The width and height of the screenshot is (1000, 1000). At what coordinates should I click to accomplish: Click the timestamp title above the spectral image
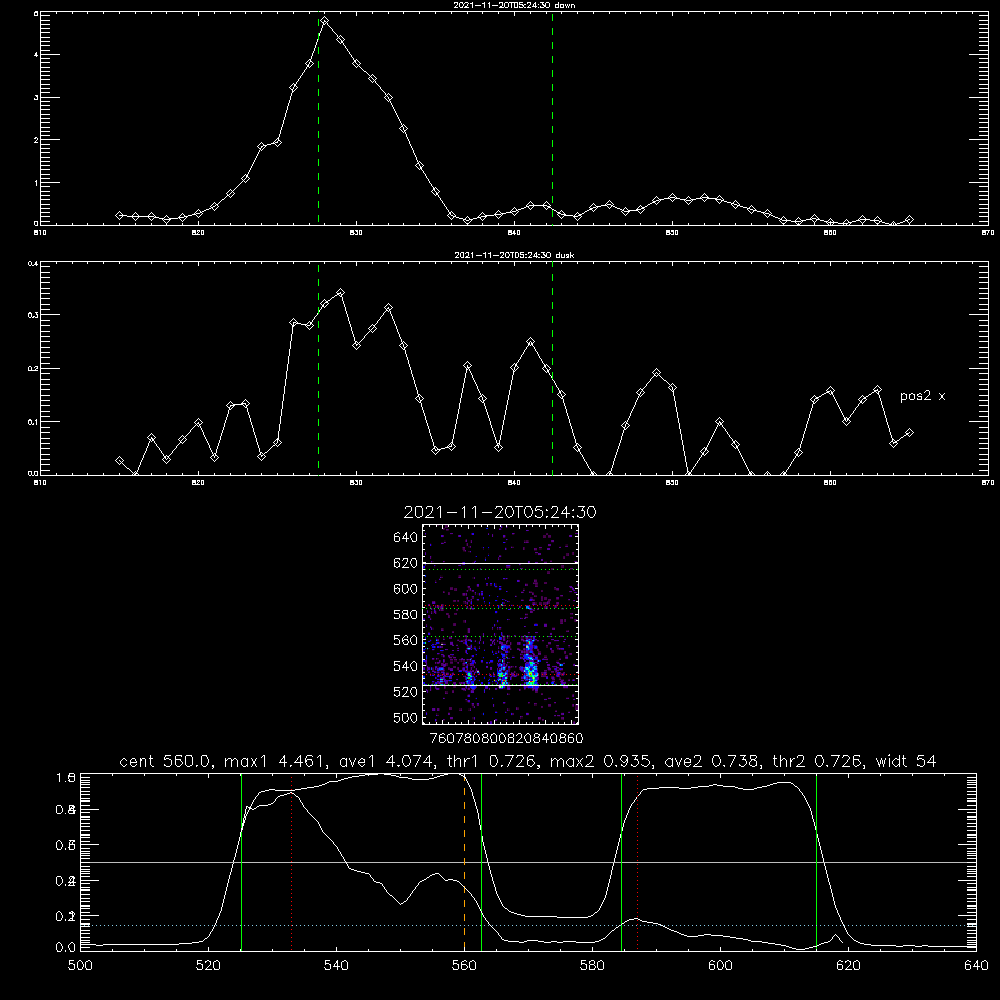500,512
